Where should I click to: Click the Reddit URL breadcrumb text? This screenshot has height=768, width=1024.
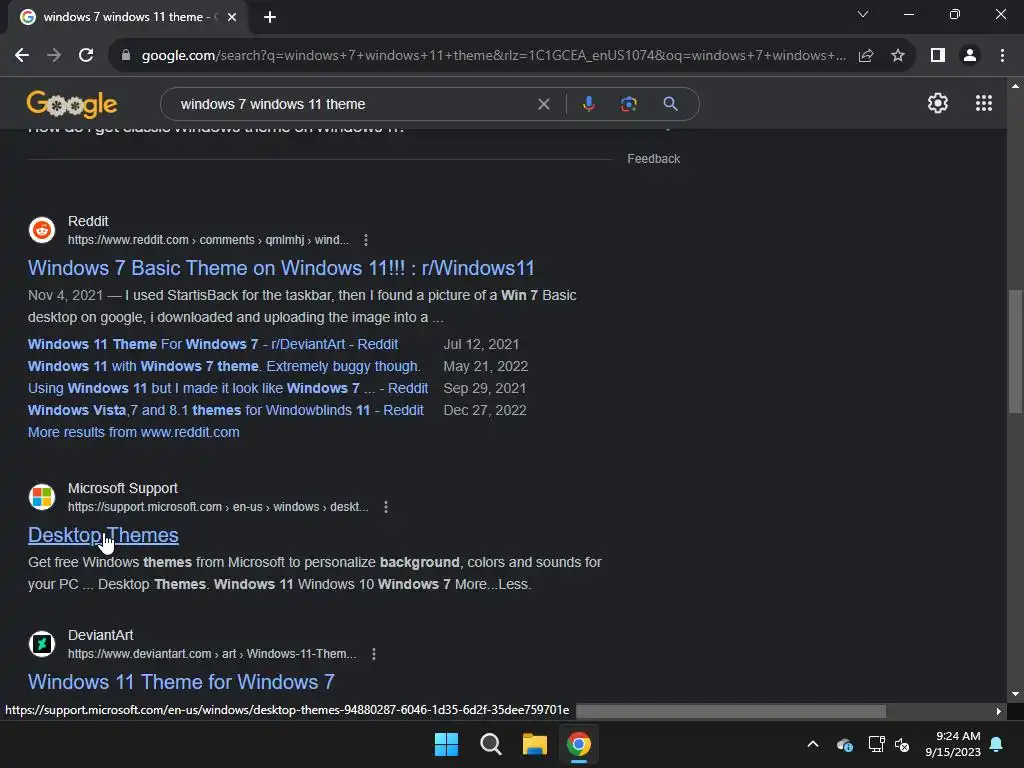coord(208,240)
